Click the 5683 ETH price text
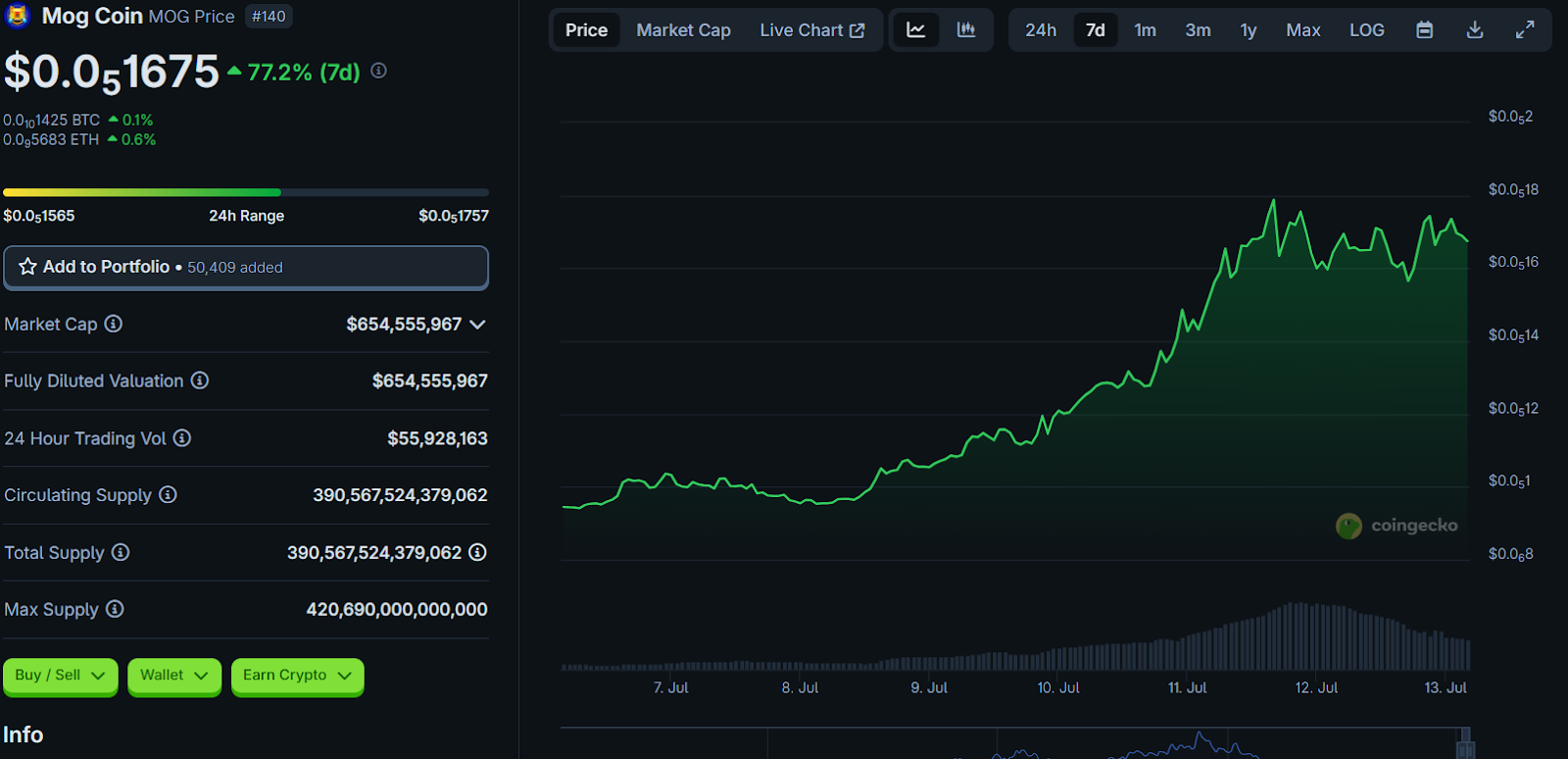This screenshot has height=759, width=1568. pyautogui.click(x=51, y=140)
